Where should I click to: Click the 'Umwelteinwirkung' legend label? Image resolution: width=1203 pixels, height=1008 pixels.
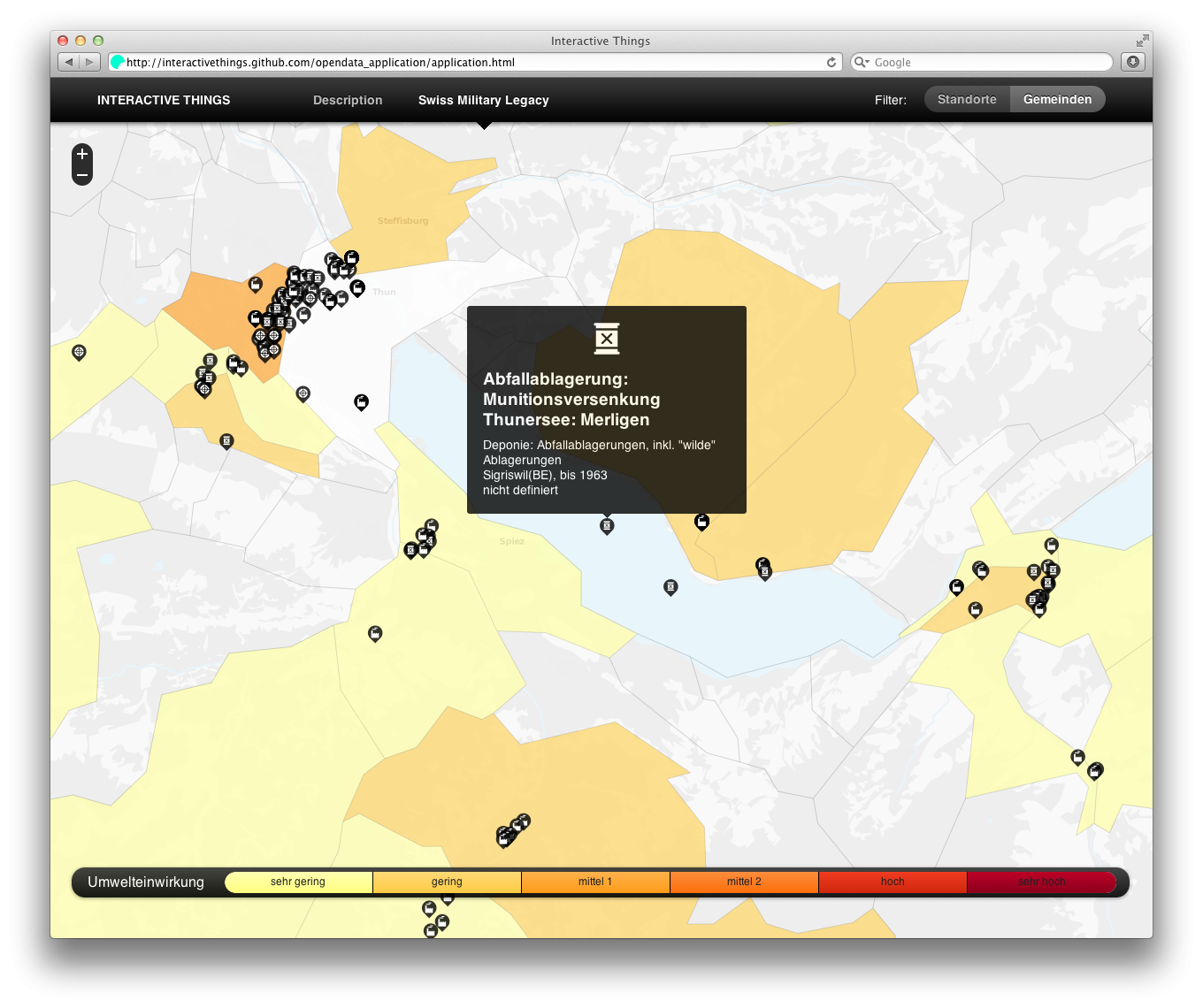click(146, 882)
